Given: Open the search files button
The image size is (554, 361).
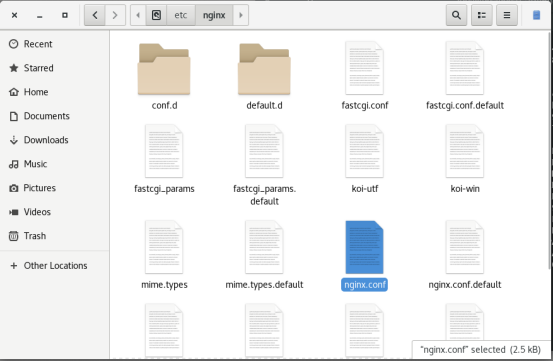Looking at the screenshot, I should (x=456, y=15).
